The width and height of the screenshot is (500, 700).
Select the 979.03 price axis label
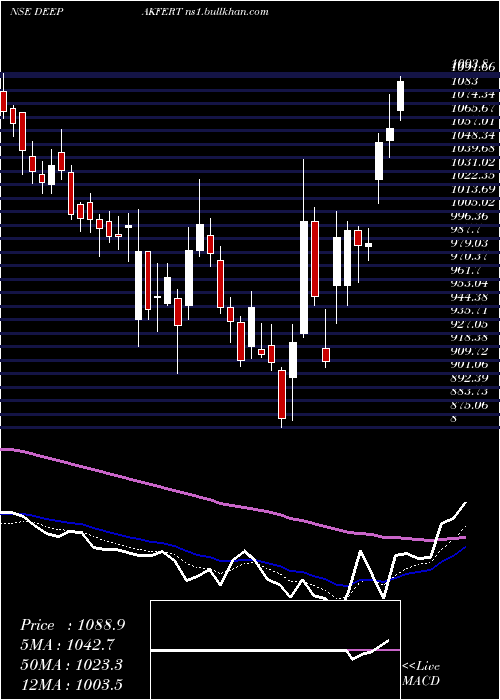470,243
